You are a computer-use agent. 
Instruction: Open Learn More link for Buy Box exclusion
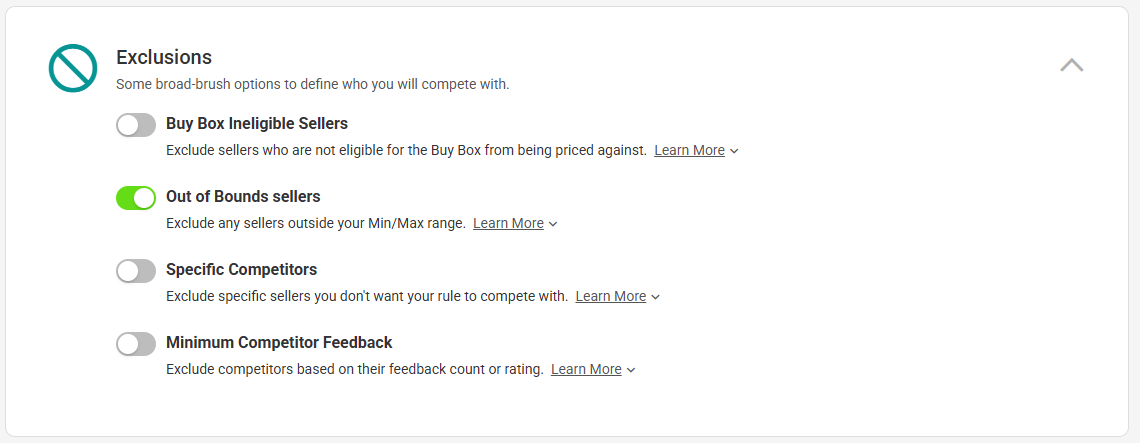(689, 151)
